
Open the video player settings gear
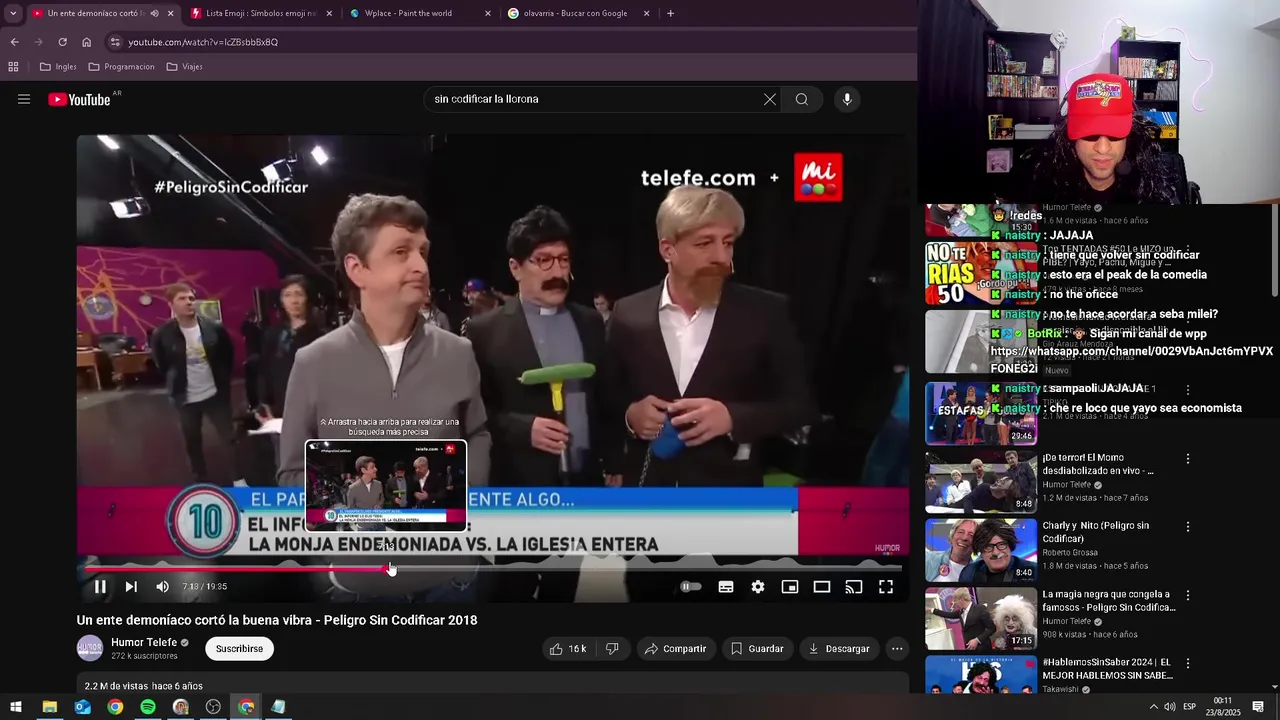758,587
